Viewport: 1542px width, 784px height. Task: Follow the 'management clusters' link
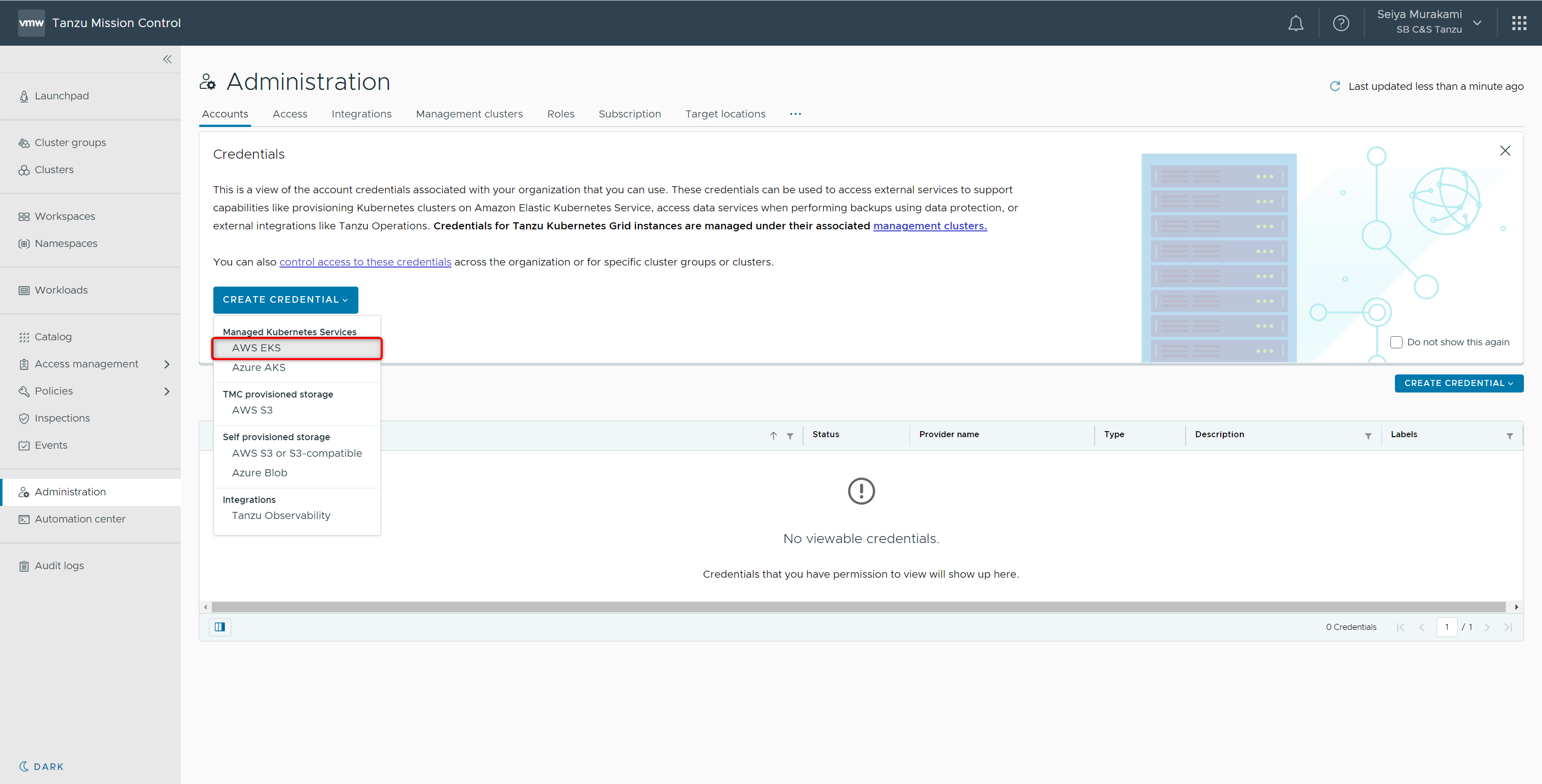[930, 226]
